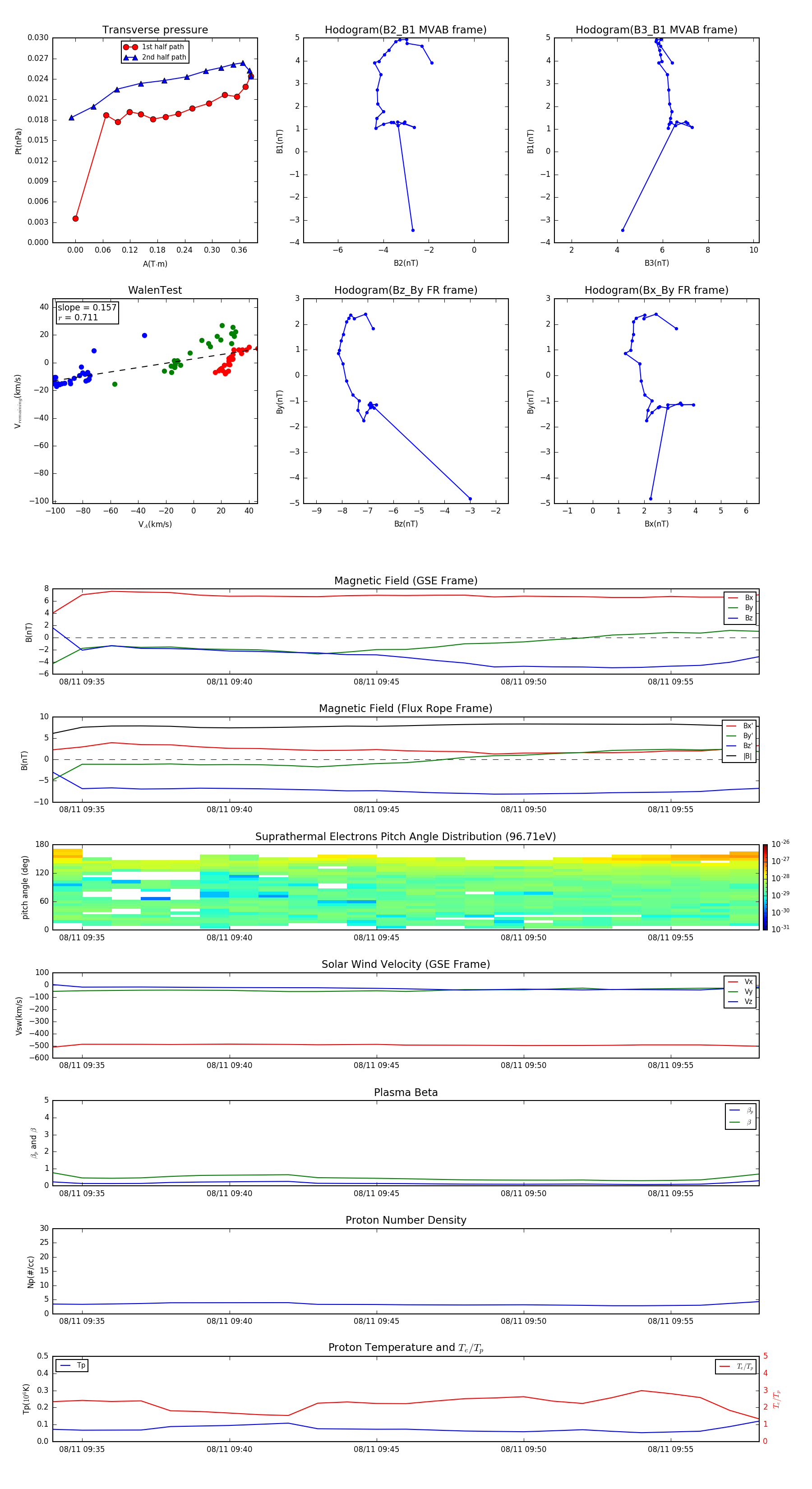Click the 'Magnetic Field (Flux Rope Frame)' title
The height and width of the screenshot is (1489, 812).
pos(406,709)
